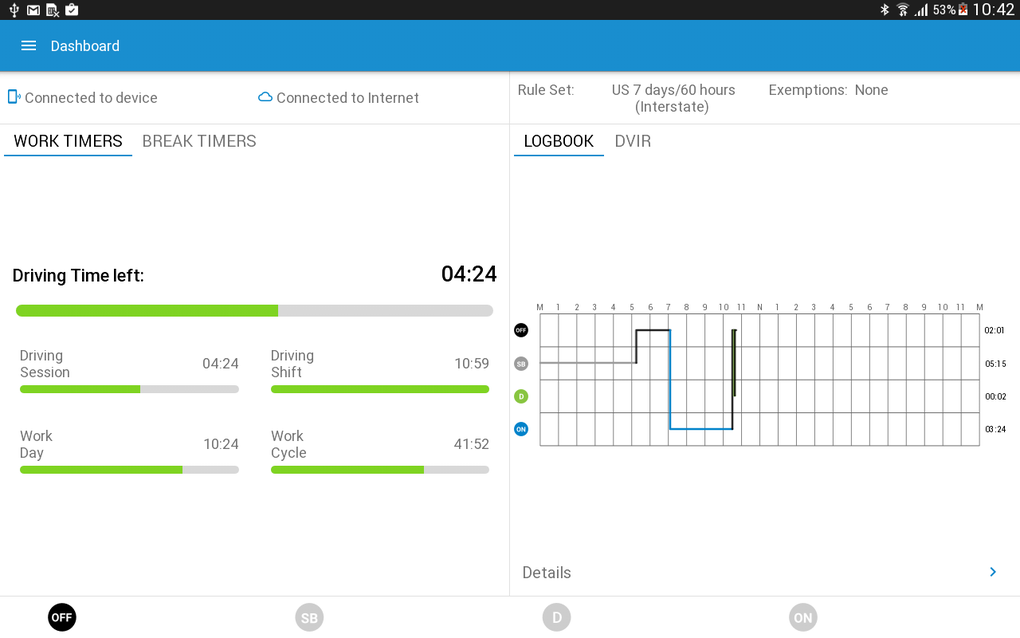Click the Dashboard title text
The width and height of the screenshot is (1020, 638).
click(x=85, y=46)
